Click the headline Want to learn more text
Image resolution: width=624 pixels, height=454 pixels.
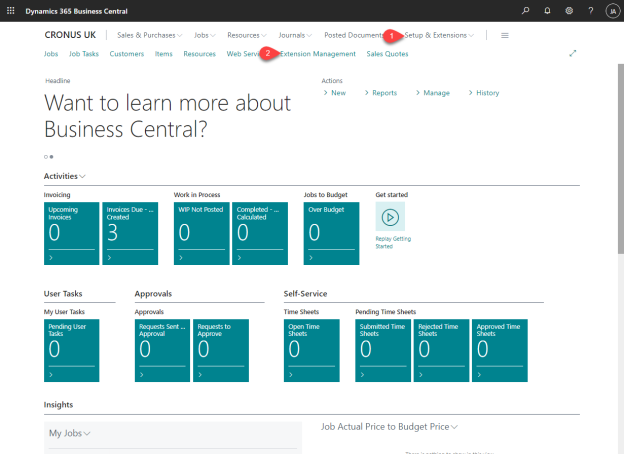(x=167, y=116)
